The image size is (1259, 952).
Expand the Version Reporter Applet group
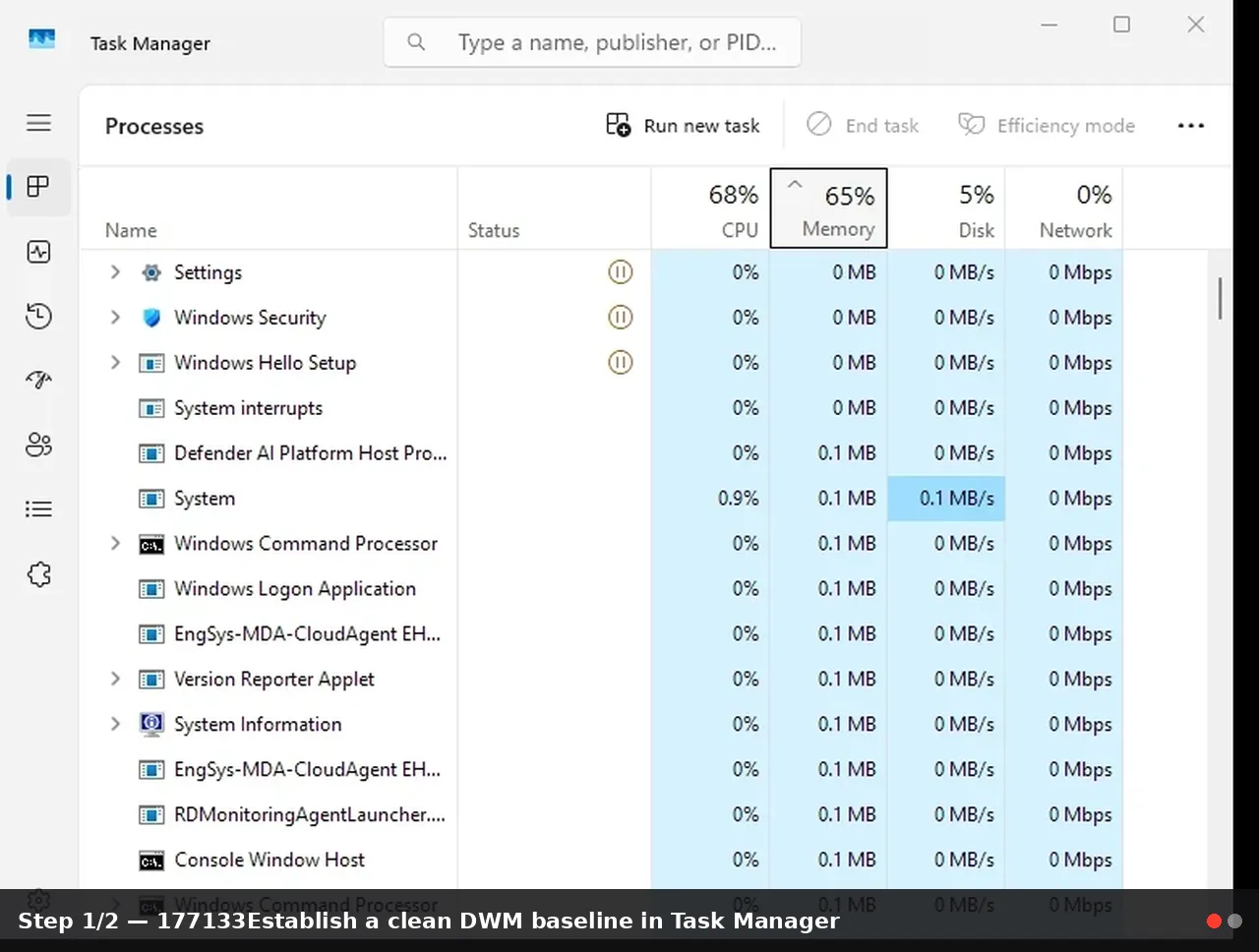click(115, 680)
